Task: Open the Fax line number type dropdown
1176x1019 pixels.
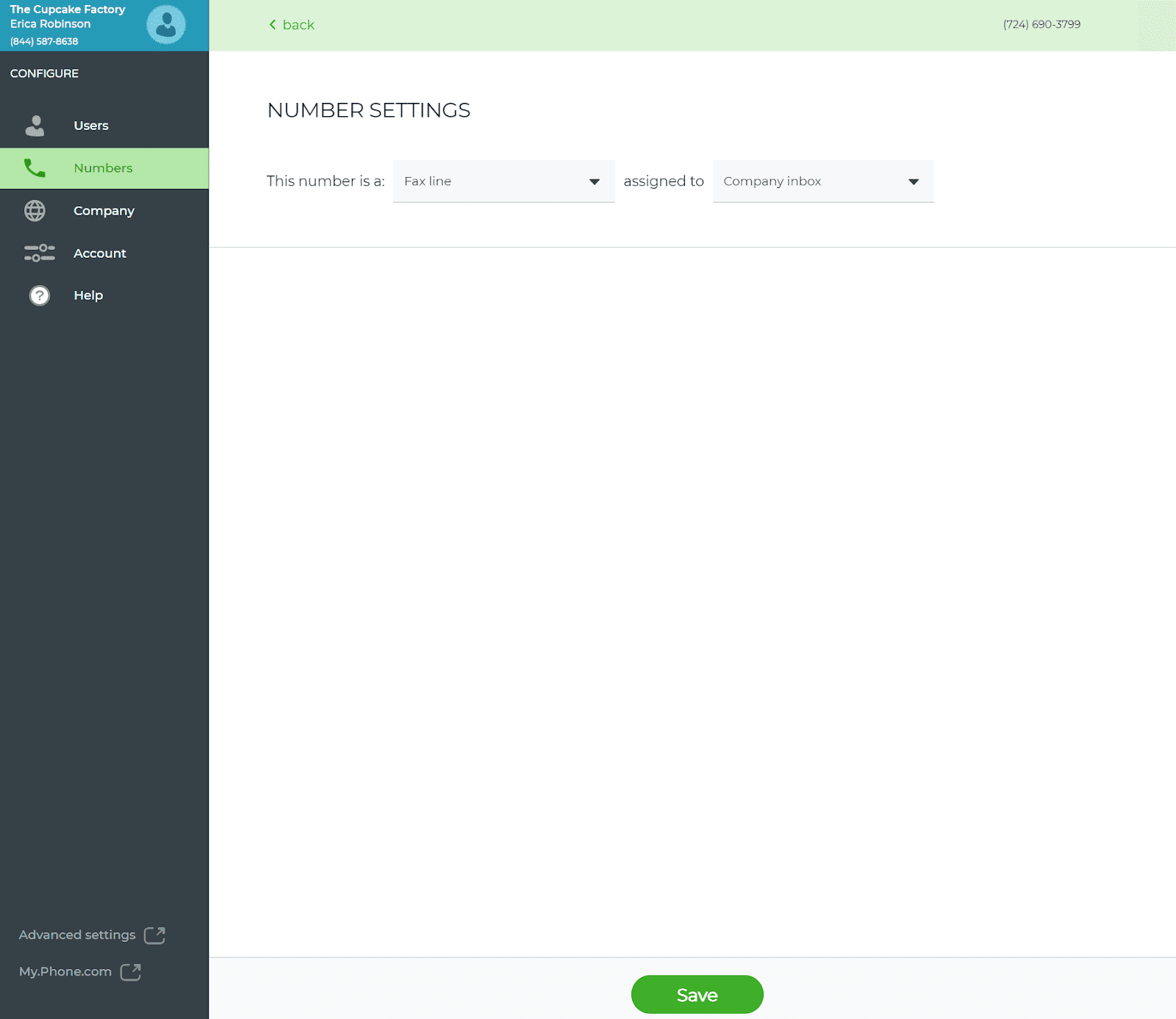Action: (503, 181)
